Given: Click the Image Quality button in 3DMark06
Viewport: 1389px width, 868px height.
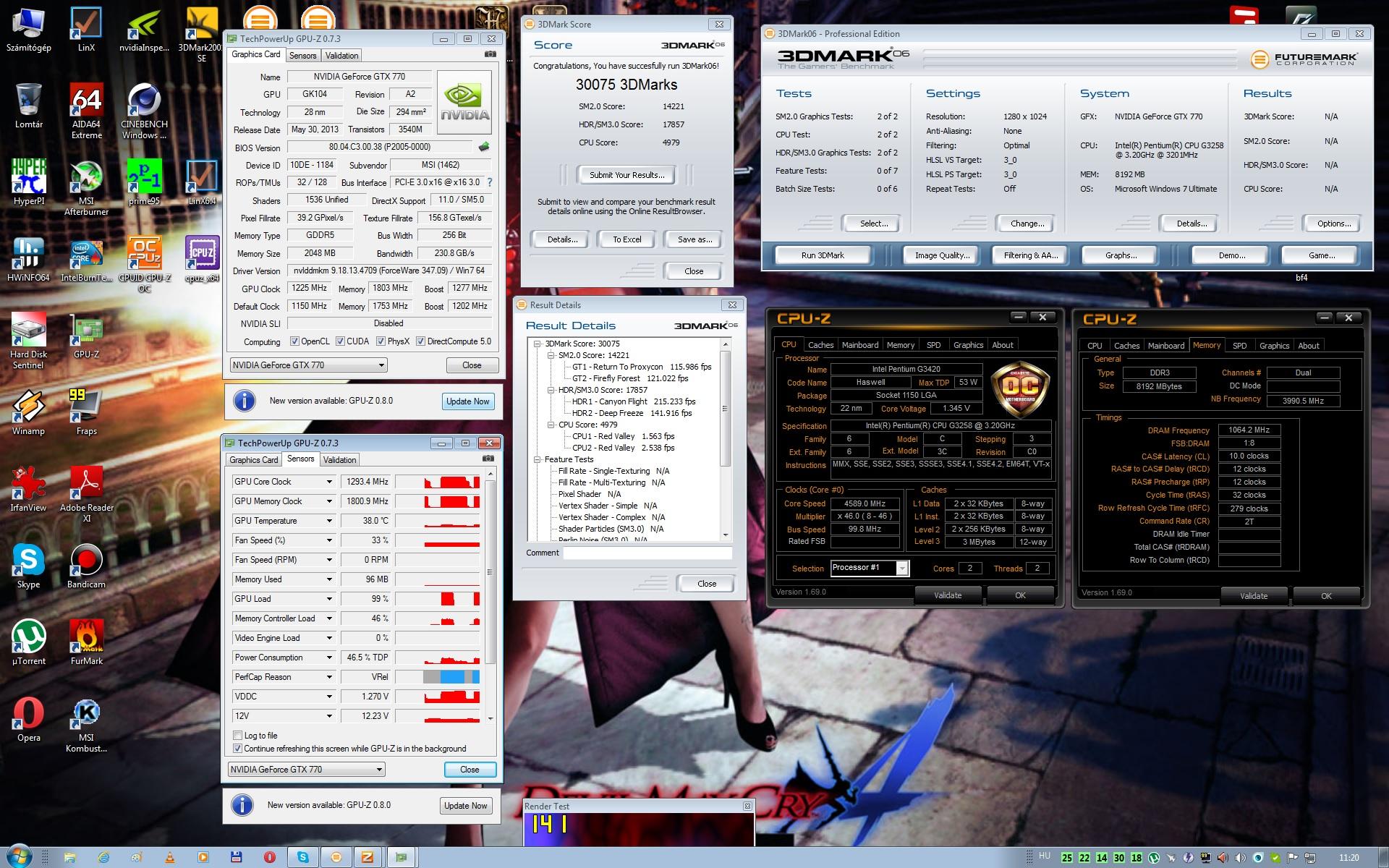Looking at the screenshot, I should click(942, 255).
